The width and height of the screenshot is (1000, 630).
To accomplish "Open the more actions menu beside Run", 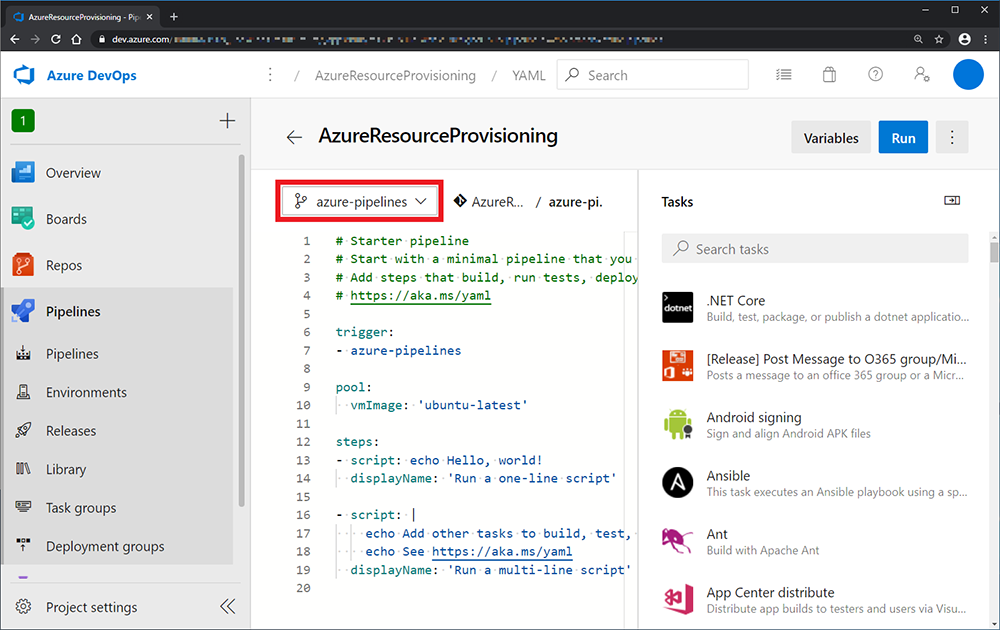I will pos(952,137).
